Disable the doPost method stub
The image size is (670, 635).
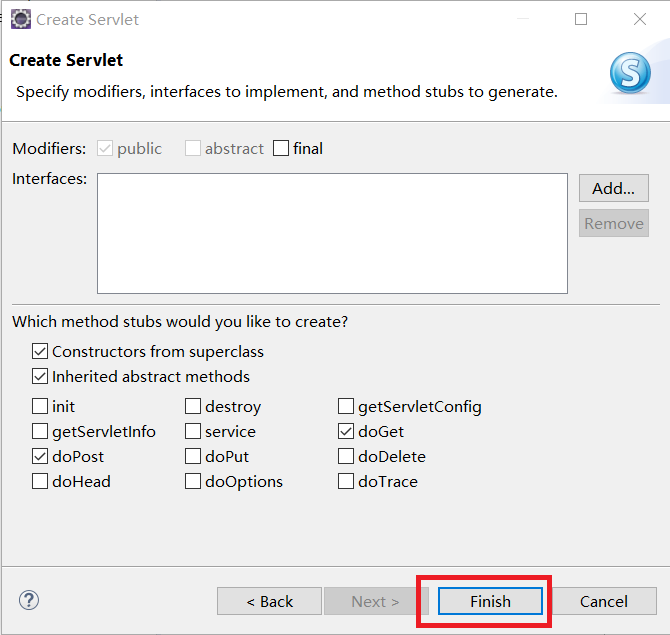tap(40, 457)
